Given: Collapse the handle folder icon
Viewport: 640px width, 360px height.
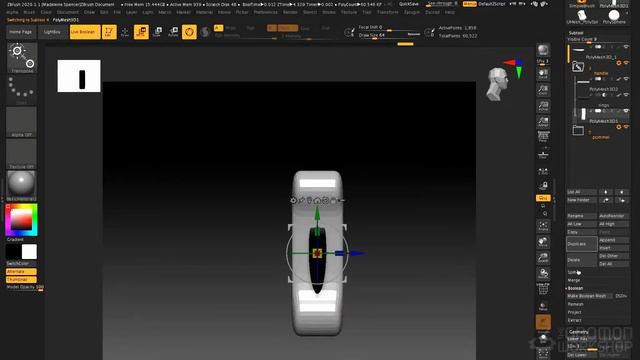Looking at the screenshot, I should (x=578, y=67).
